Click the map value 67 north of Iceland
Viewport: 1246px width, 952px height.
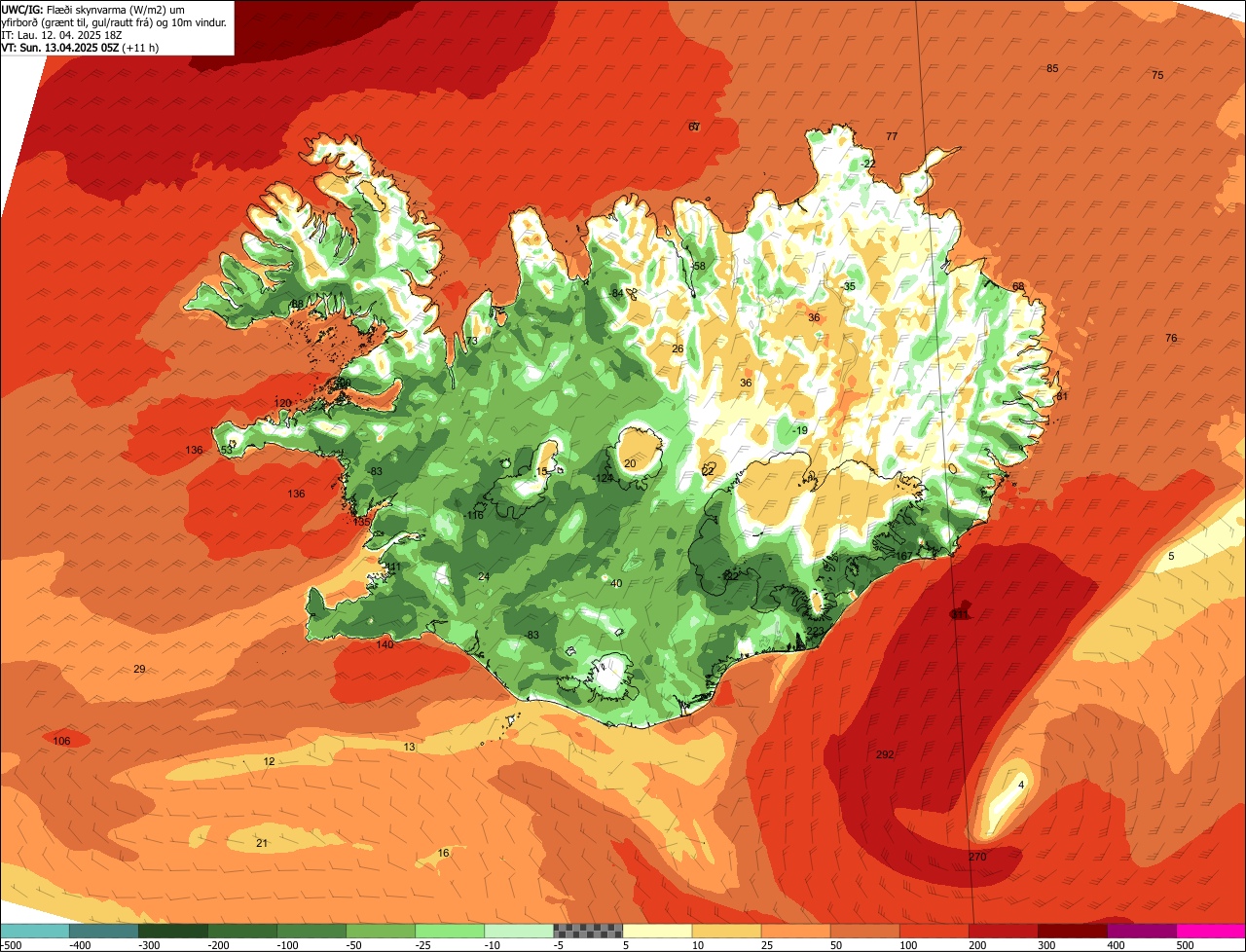click(694, 127)
